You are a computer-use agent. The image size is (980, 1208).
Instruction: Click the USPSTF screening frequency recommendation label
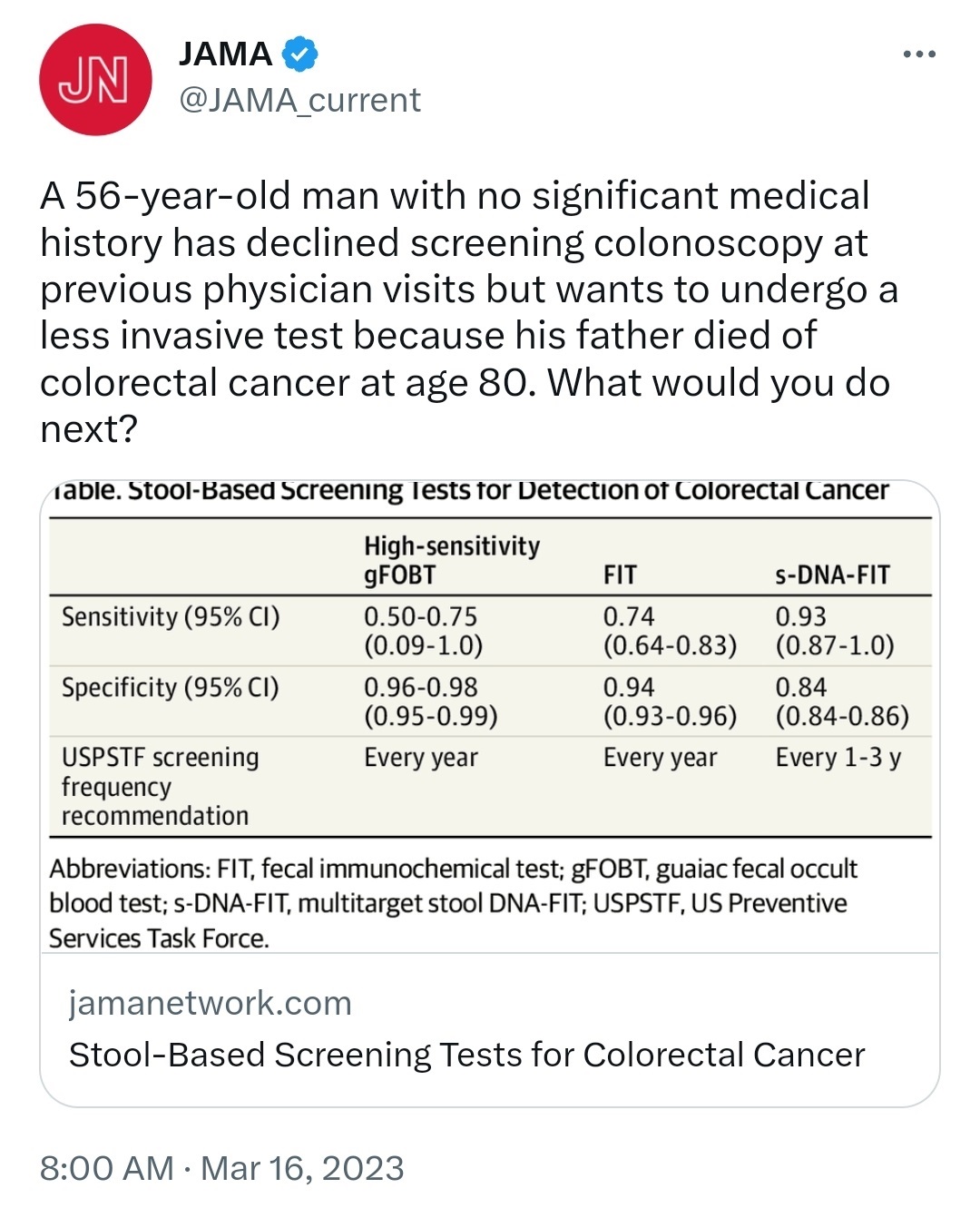[x=161, y=786]
